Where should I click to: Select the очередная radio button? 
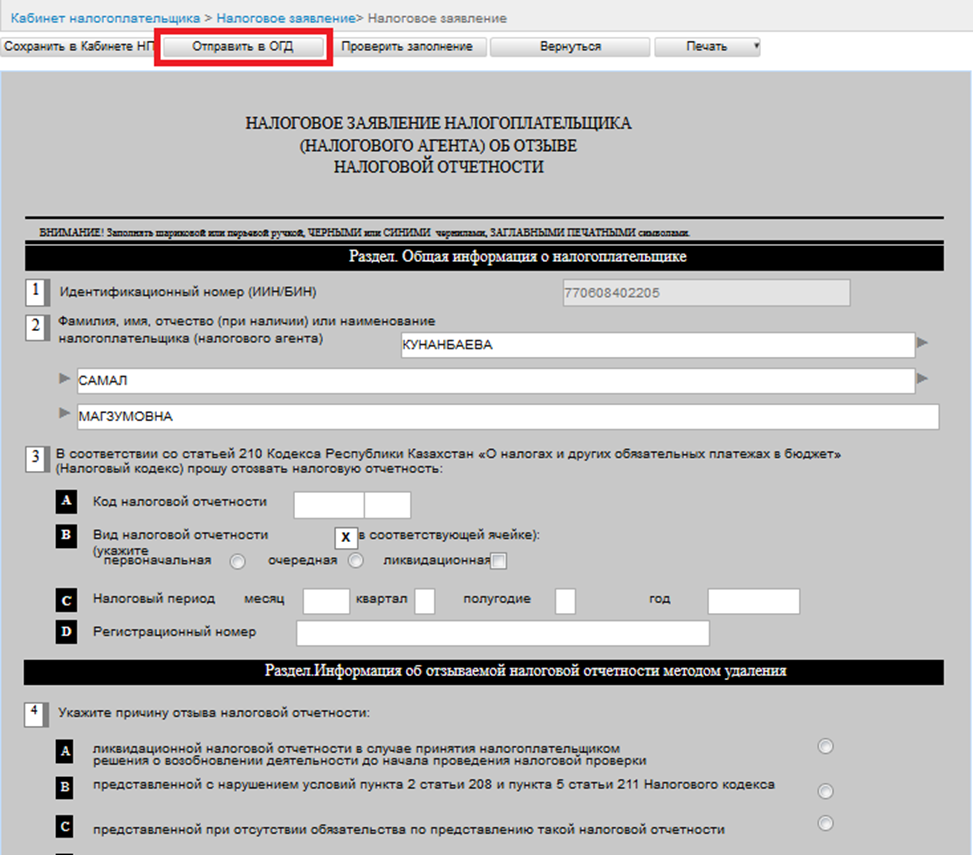coord(355,561)
